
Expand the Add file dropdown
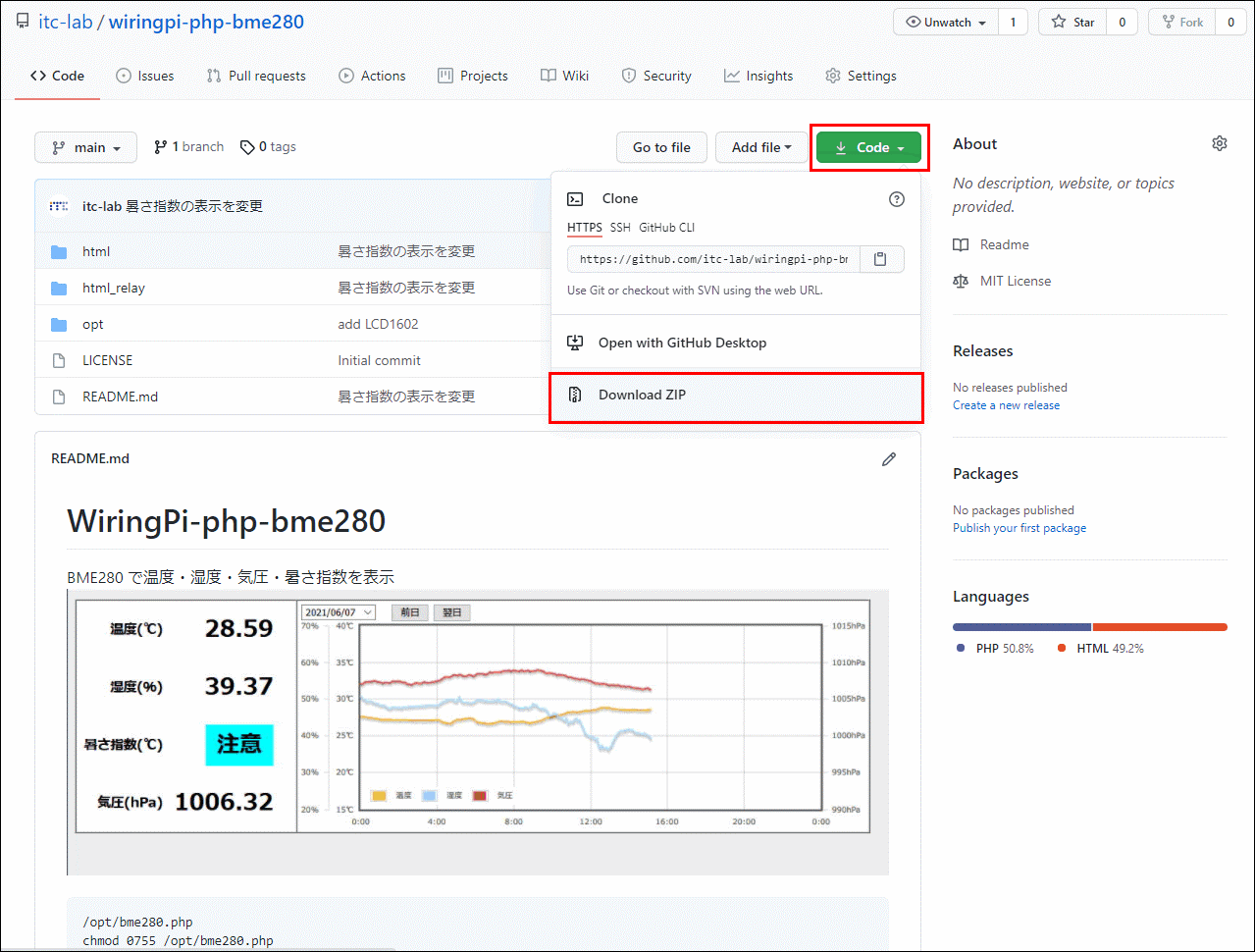[761, 147]
